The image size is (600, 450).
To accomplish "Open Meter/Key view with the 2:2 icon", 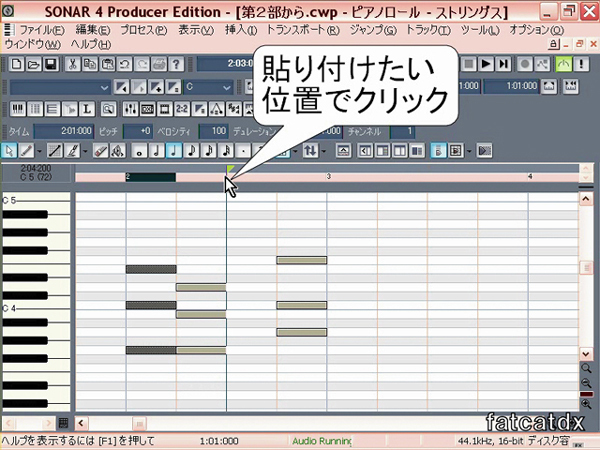I will [x=182, y=109].
